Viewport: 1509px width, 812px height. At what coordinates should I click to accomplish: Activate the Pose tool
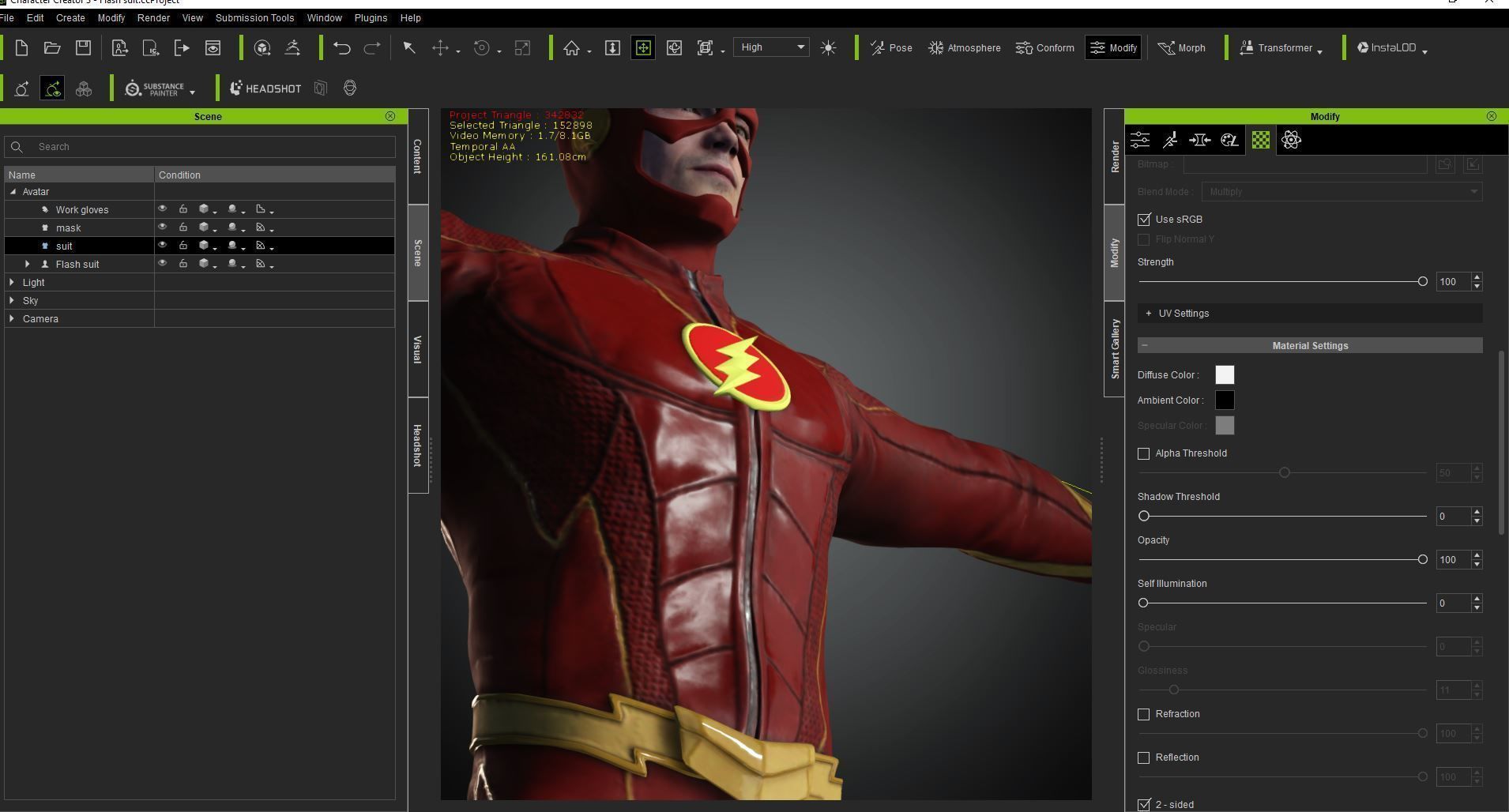pyautogui.click(x=890, y=47)
